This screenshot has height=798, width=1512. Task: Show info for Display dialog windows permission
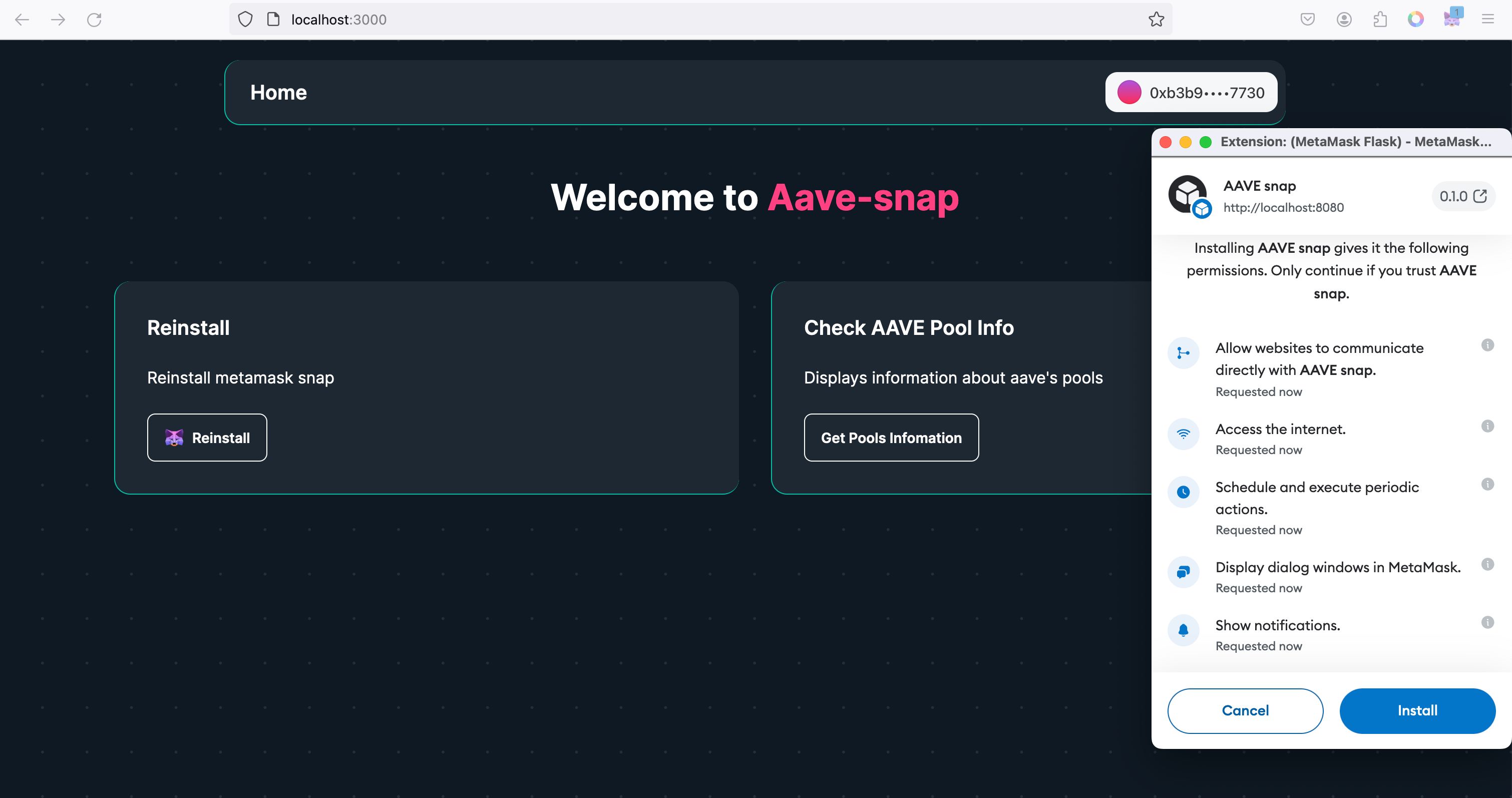[1487, 564]
